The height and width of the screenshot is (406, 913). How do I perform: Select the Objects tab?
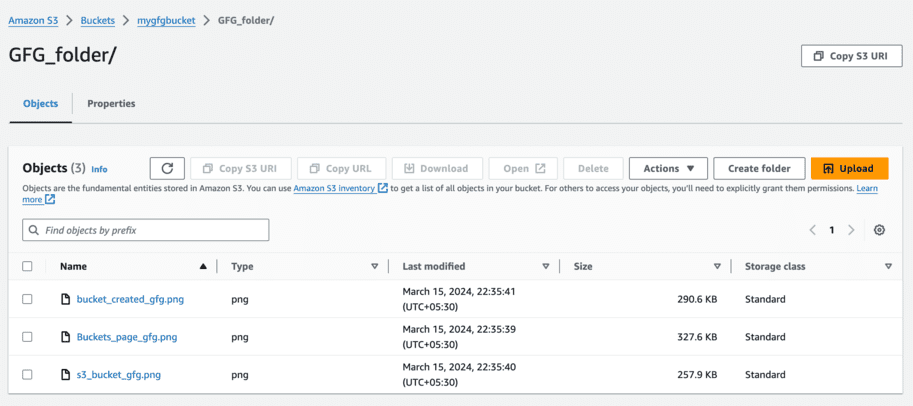click(41, 104)
